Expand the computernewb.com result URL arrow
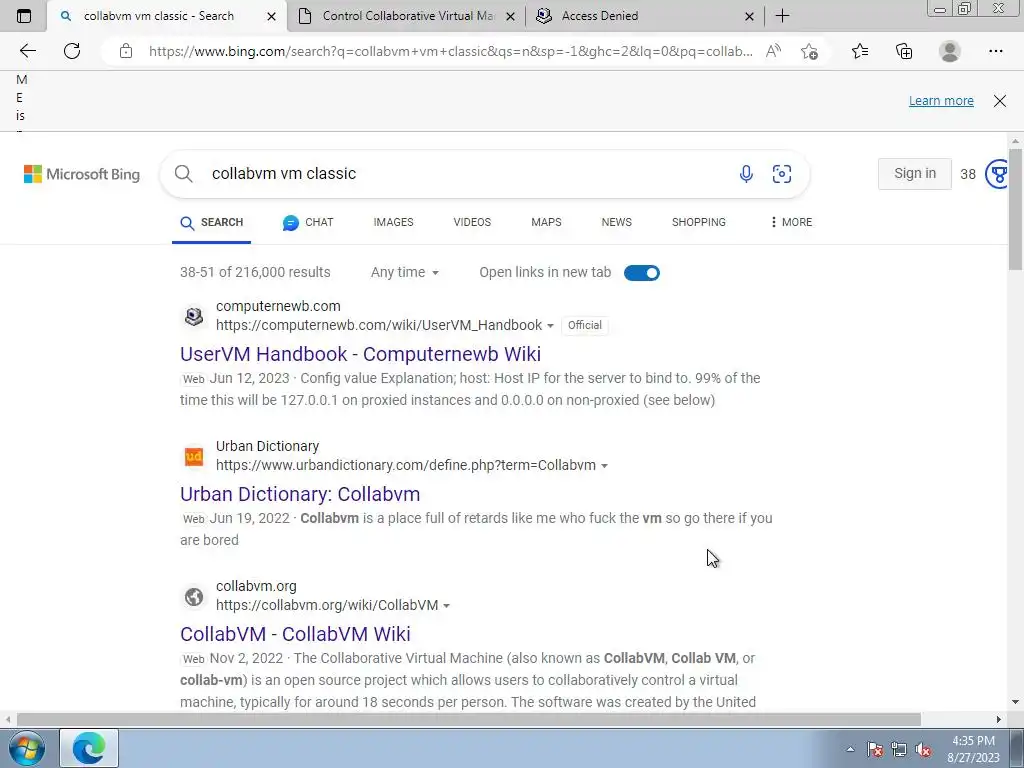Image resolution: width=1024 pixels, height=768 pixels. [551, 326]
